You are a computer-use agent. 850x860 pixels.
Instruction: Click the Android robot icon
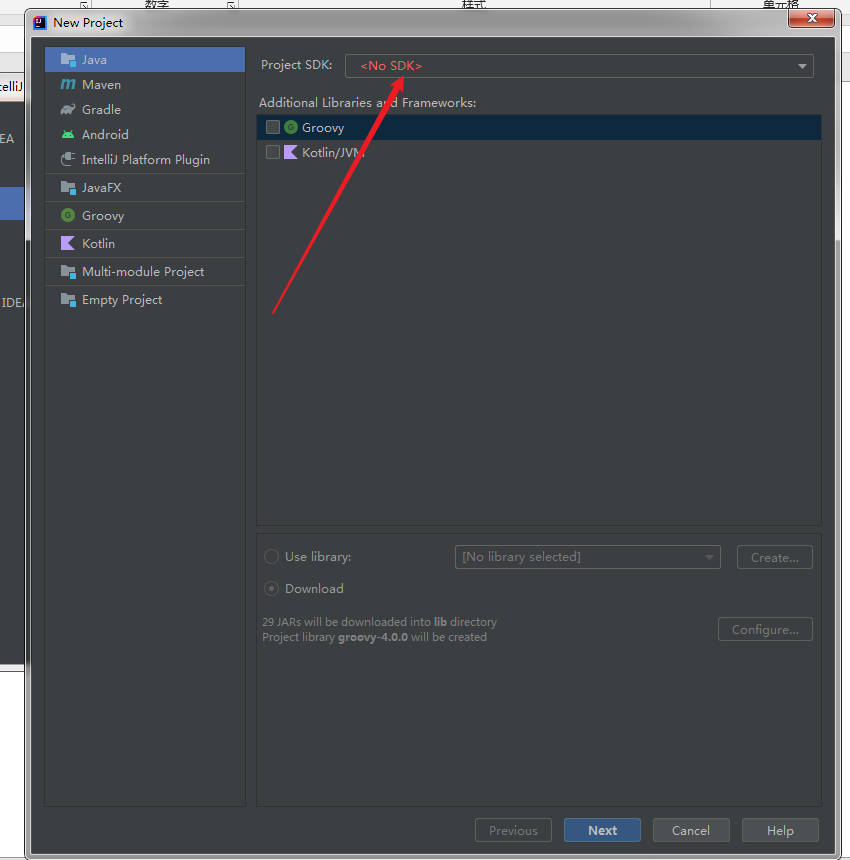[x=68, y=135]
